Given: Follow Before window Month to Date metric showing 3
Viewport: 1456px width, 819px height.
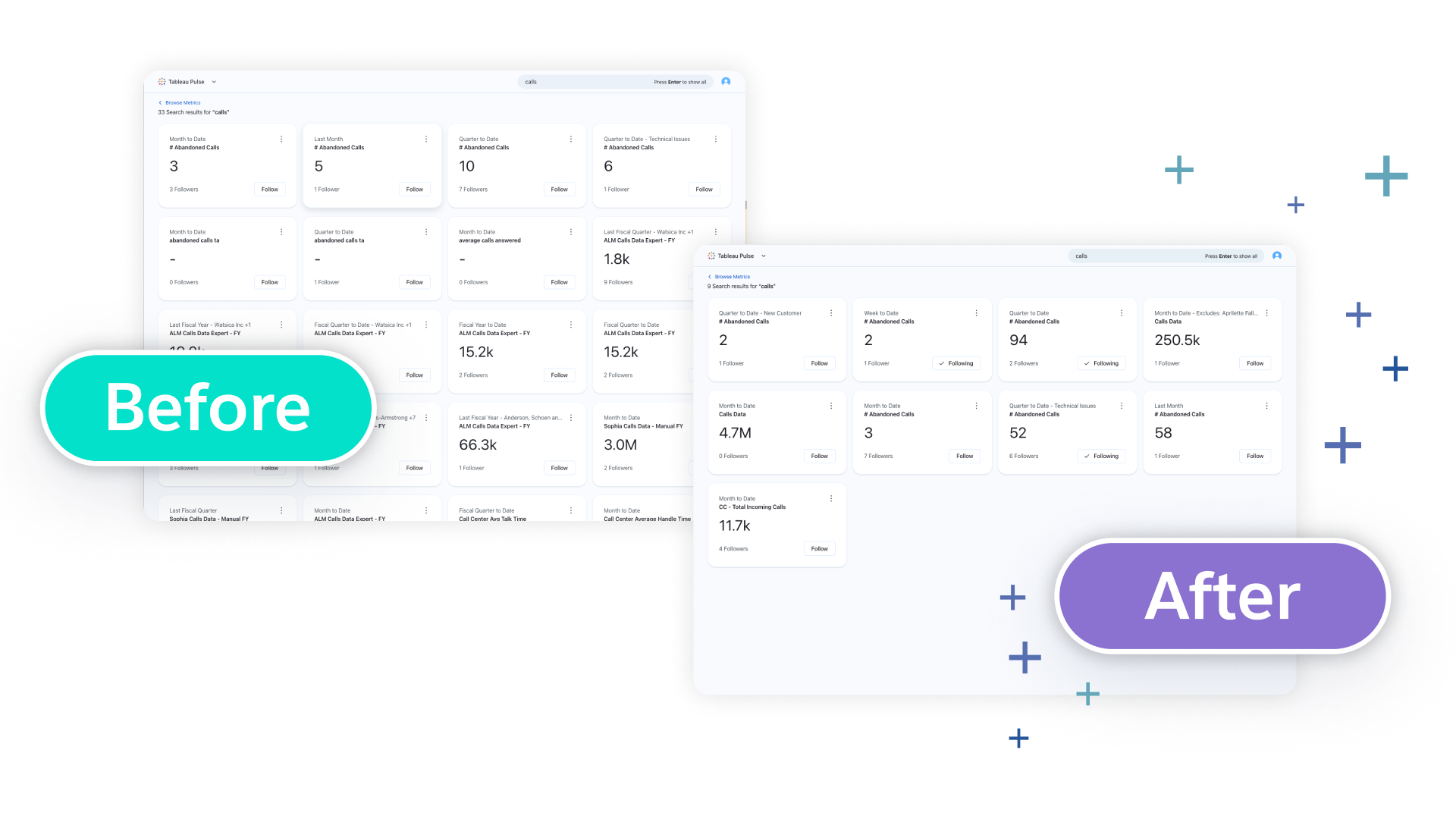Looking at the screenshot, I should point(270,190).
